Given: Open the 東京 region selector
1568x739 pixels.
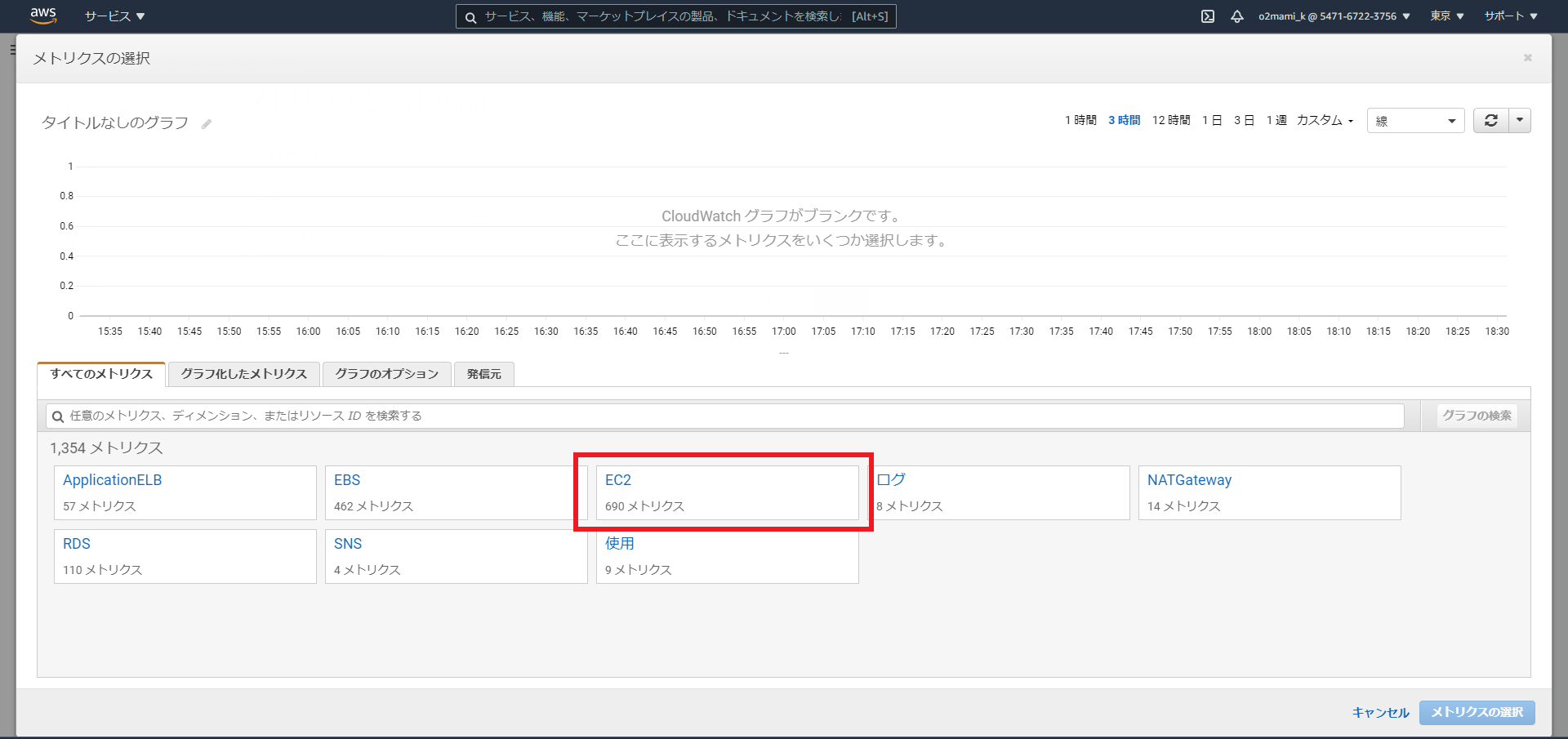Looking at the screenshot, I should click(1446, 16).
